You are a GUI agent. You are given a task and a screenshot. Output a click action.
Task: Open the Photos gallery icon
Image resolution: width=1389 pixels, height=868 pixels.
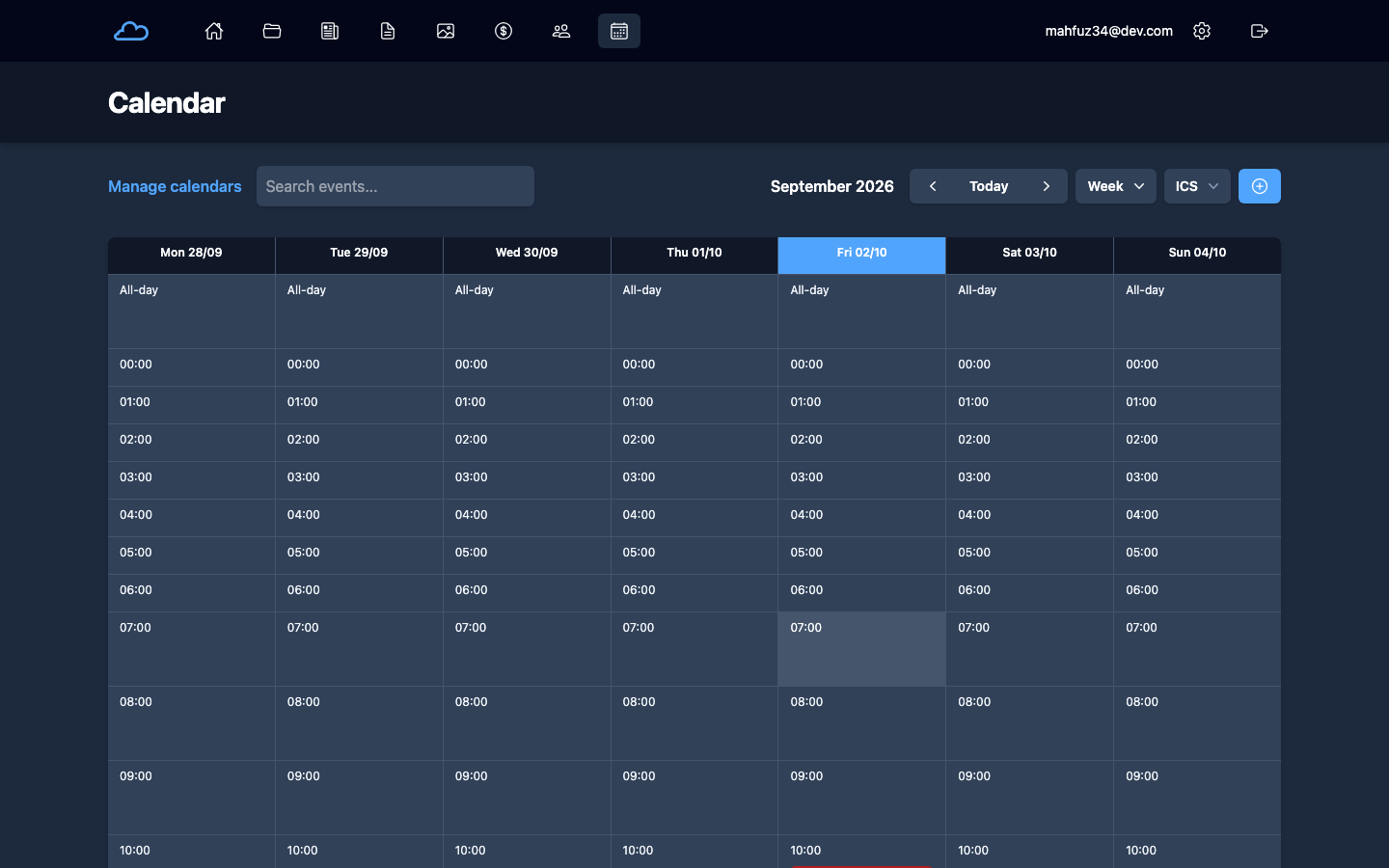click(446, 31)
